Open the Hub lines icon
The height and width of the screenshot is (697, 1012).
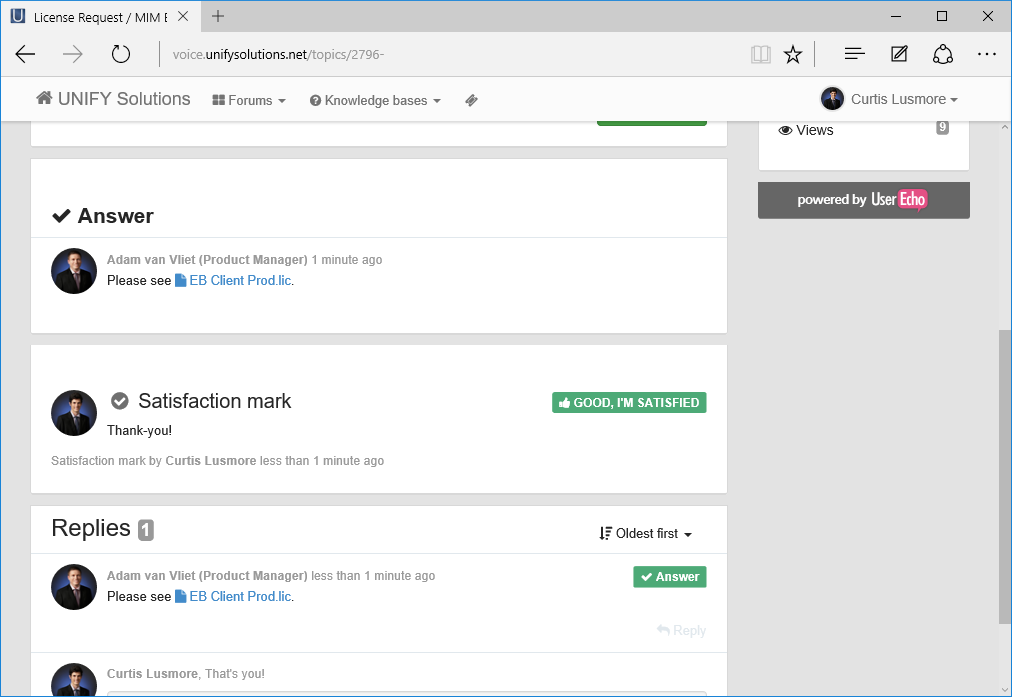[855, 54]
